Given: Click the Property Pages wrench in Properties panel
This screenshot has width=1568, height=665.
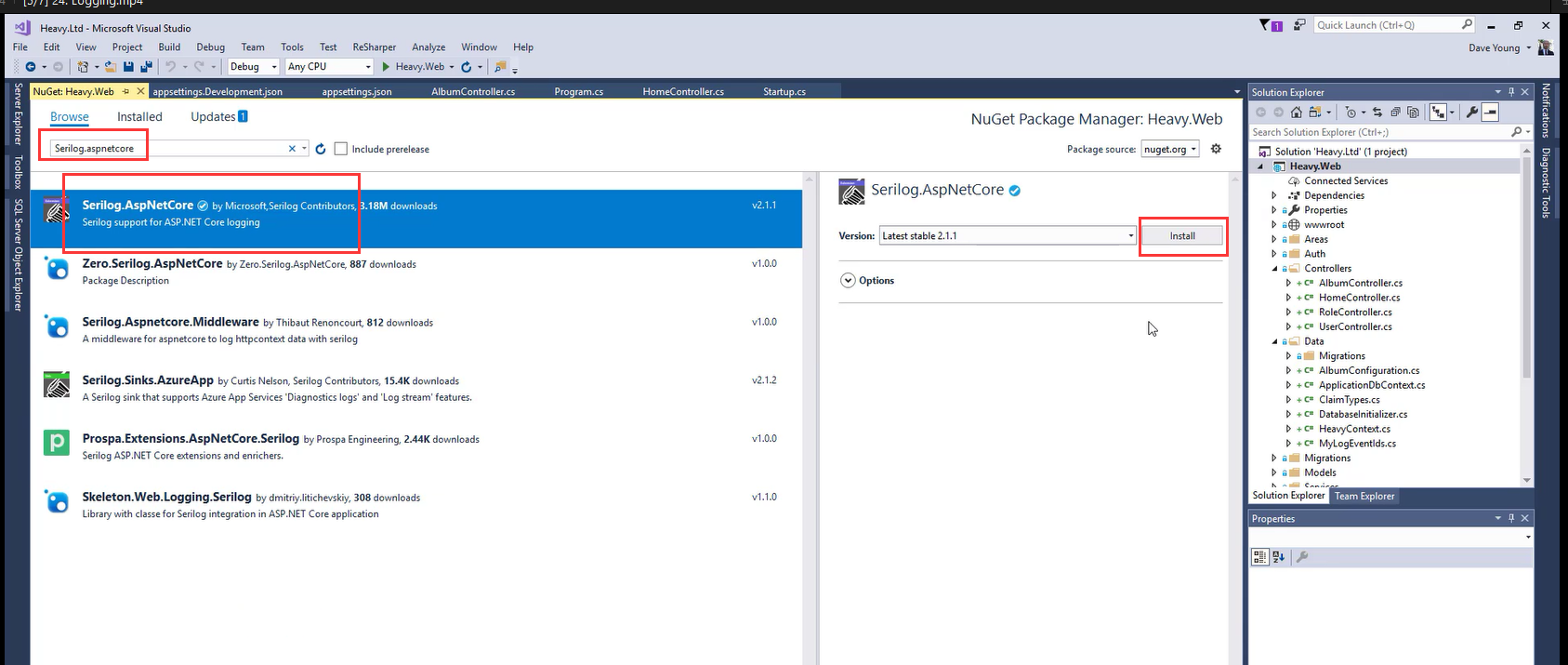Looking at the screenshot, I should pos(1302,557).
